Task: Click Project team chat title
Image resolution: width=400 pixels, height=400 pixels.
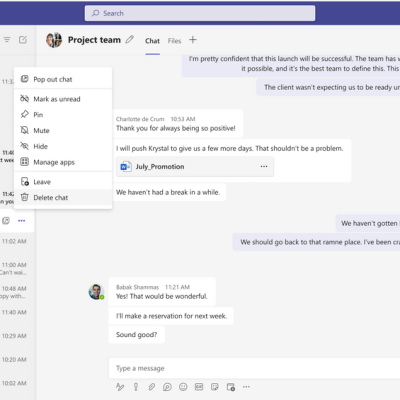Action: [94, 40]
